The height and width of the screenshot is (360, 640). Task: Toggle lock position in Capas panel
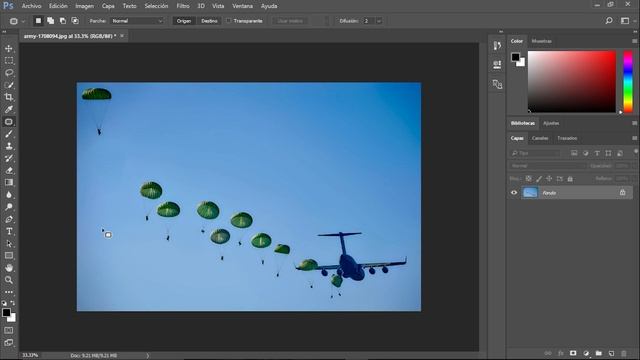[549, 178]
